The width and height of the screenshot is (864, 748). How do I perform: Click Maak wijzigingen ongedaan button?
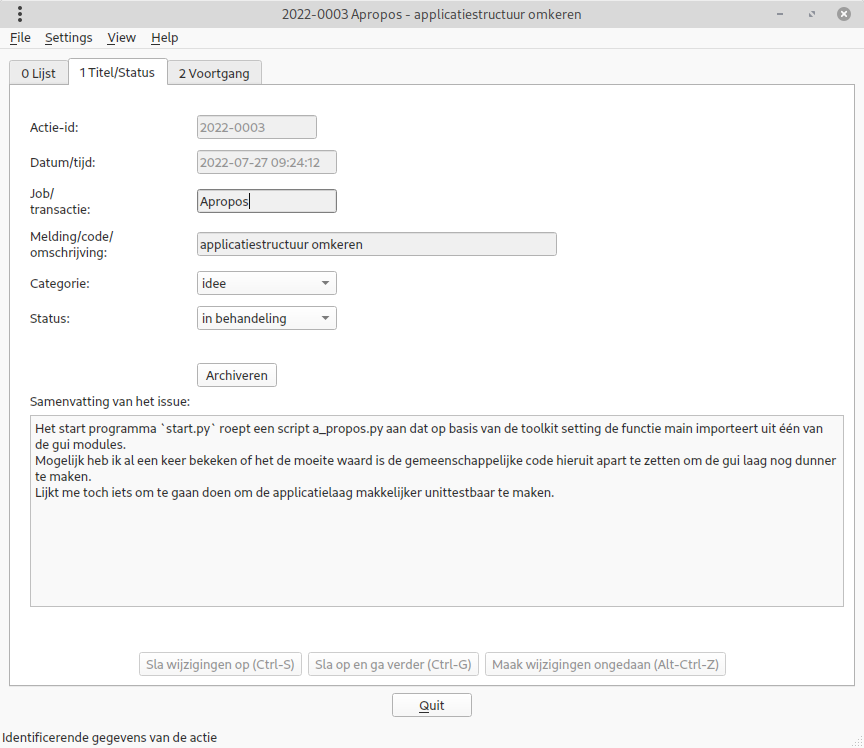click(605, 665)
